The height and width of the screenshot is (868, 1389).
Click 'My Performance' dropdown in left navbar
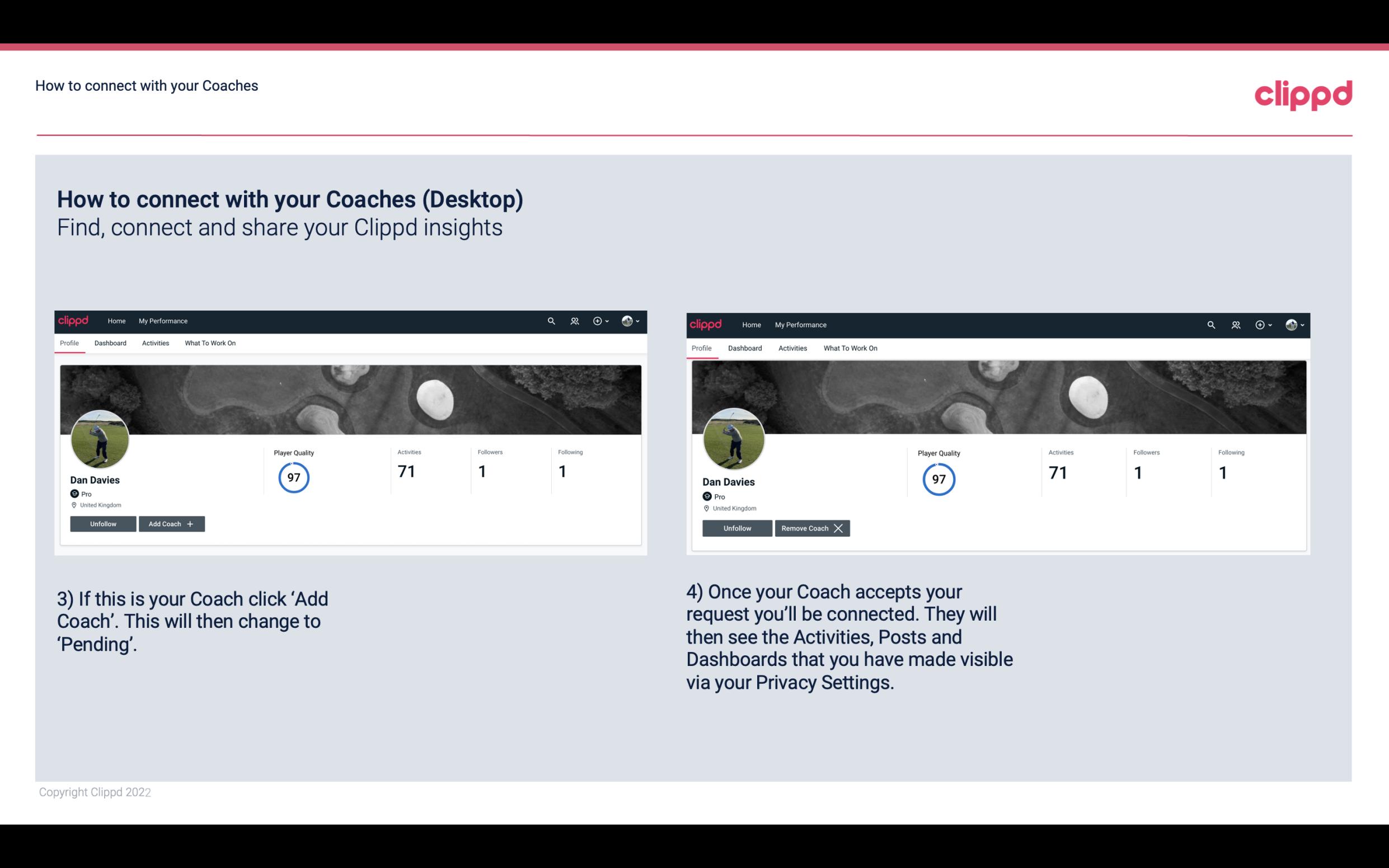coord(162,320)
